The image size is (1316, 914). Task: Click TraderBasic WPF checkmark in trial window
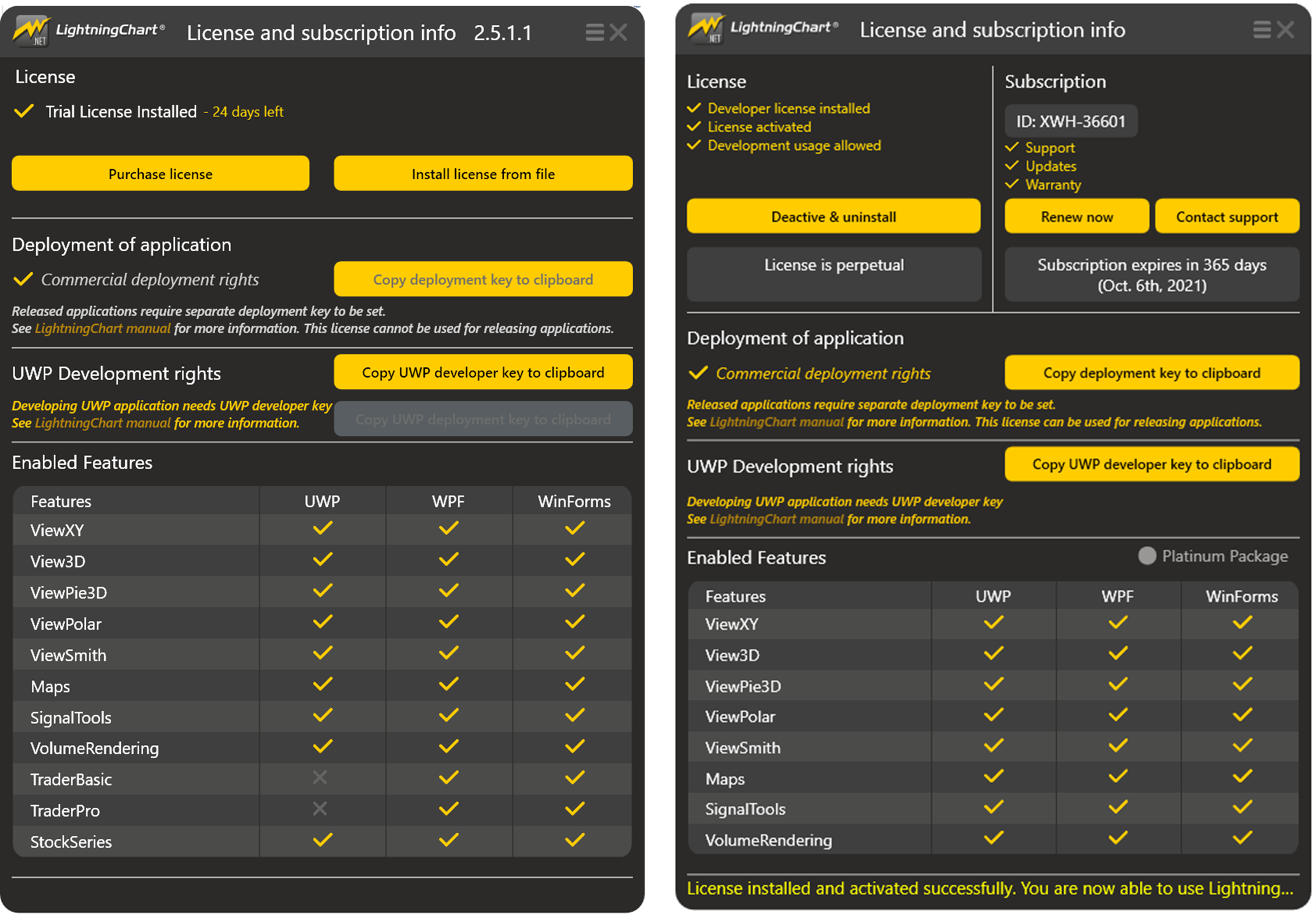pyautogui.click(x=448, y=778)
